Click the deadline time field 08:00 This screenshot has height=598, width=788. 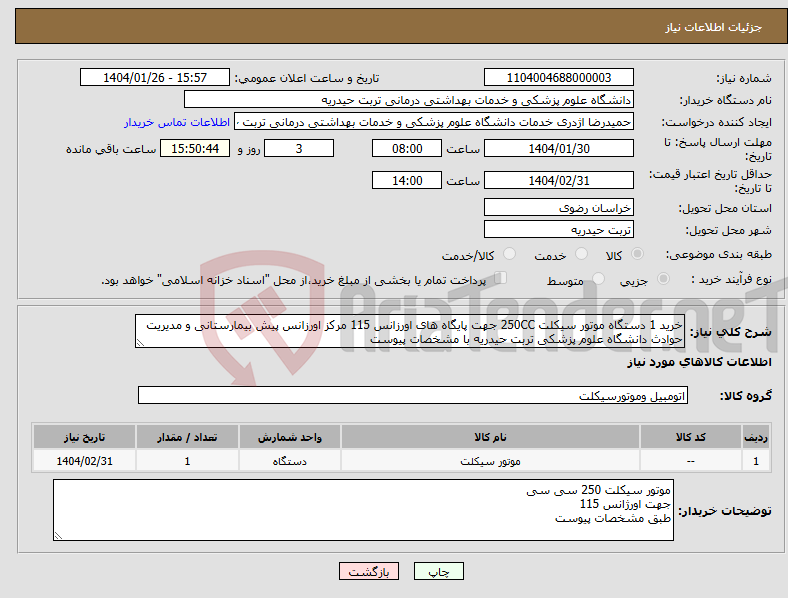click(x=407, y=148)
